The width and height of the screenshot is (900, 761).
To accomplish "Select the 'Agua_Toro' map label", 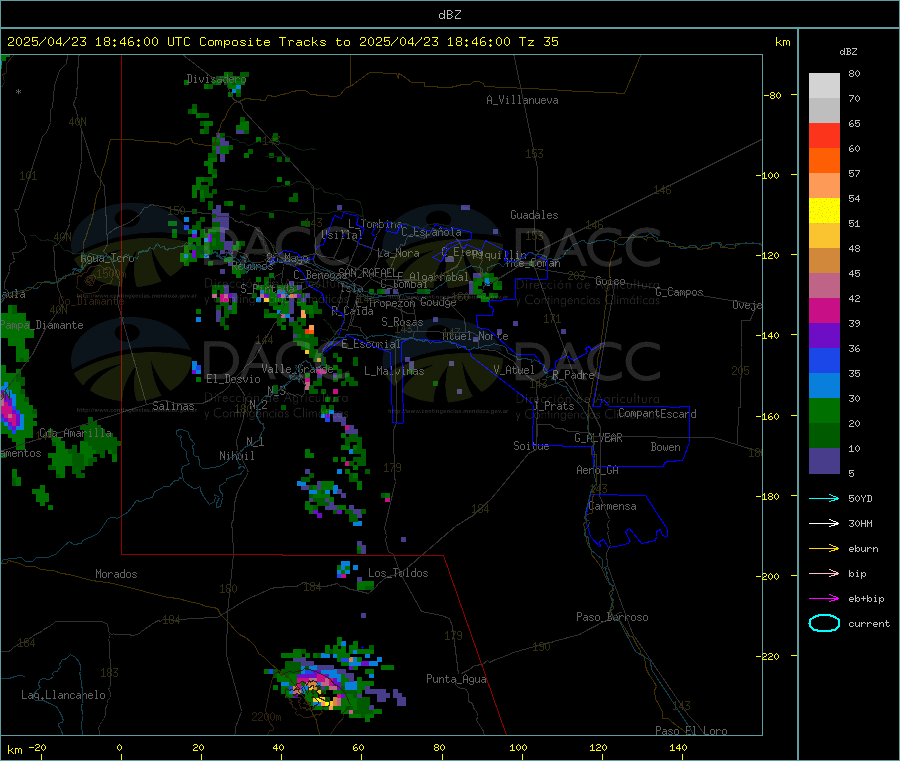I will tap(107, 258).
